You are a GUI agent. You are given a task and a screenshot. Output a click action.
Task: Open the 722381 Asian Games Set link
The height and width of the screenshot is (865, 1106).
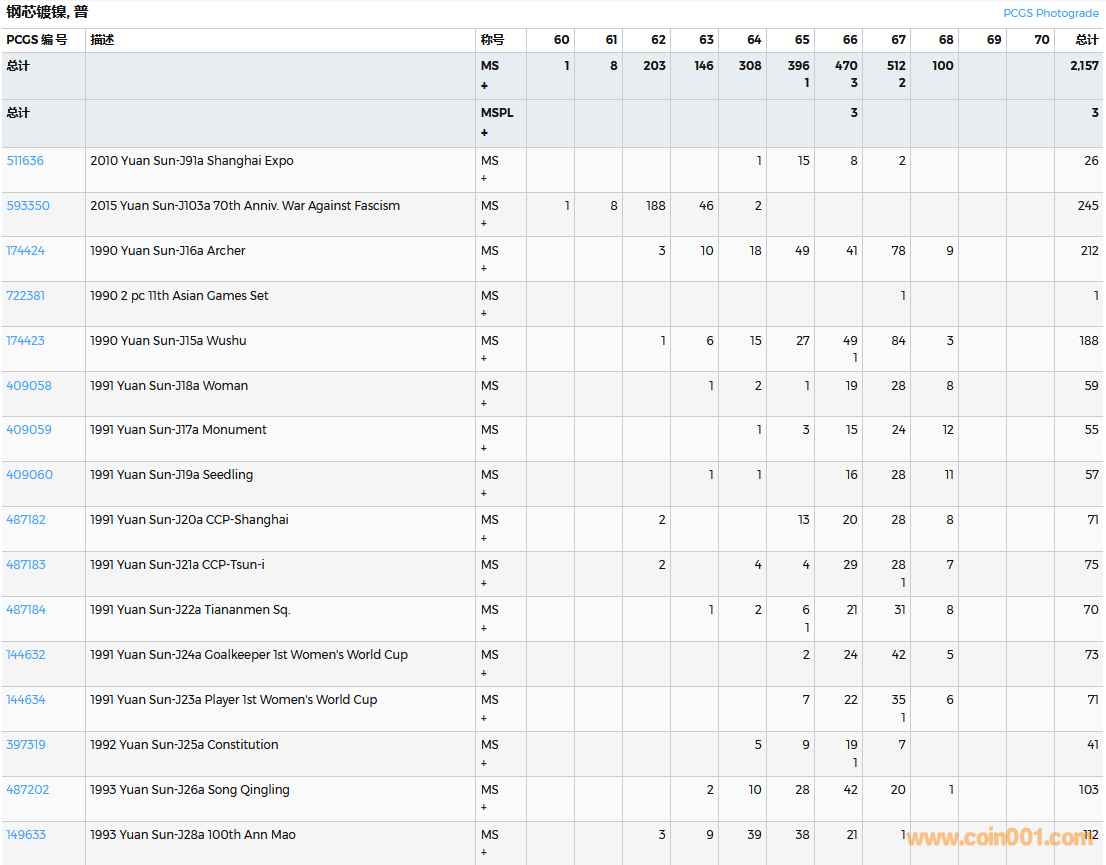[x=26, y=296]
